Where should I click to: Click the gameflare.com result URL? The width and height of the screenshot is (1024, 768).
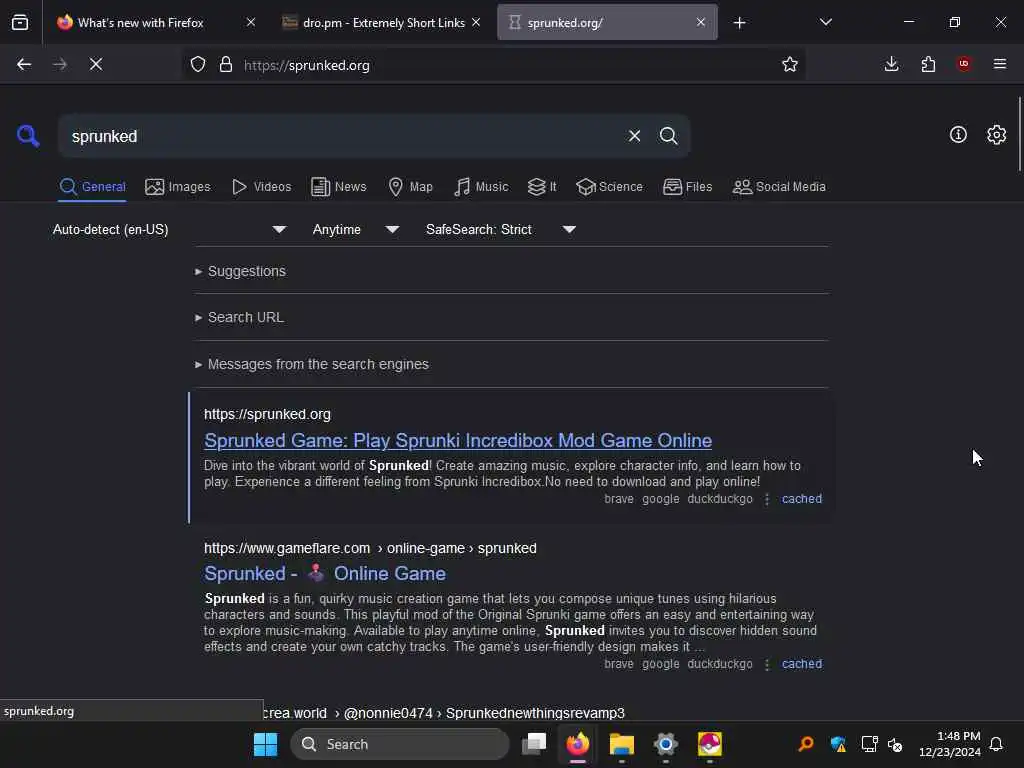[x=370, y=548]
